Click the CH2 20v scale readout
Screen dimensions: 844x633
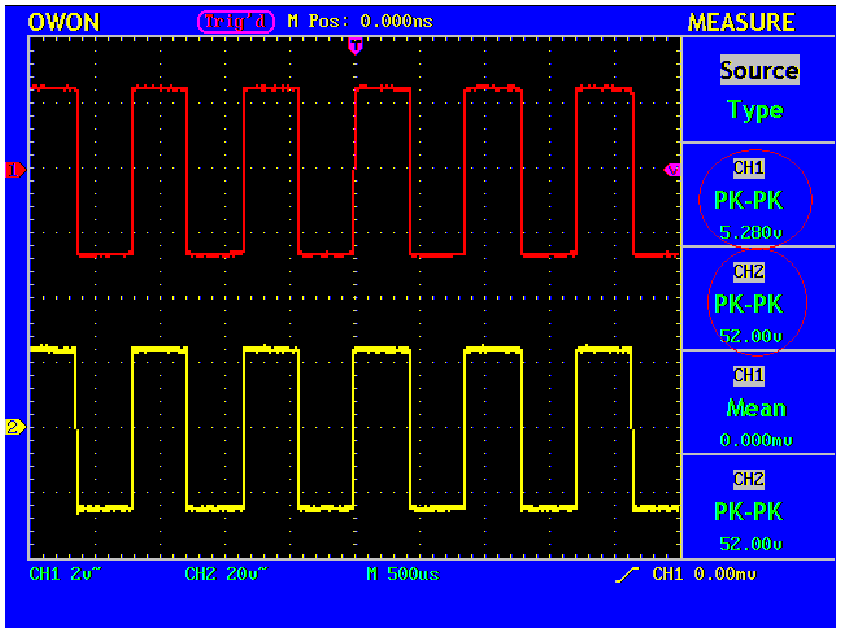pyautogui.click(x=226, y=574)
